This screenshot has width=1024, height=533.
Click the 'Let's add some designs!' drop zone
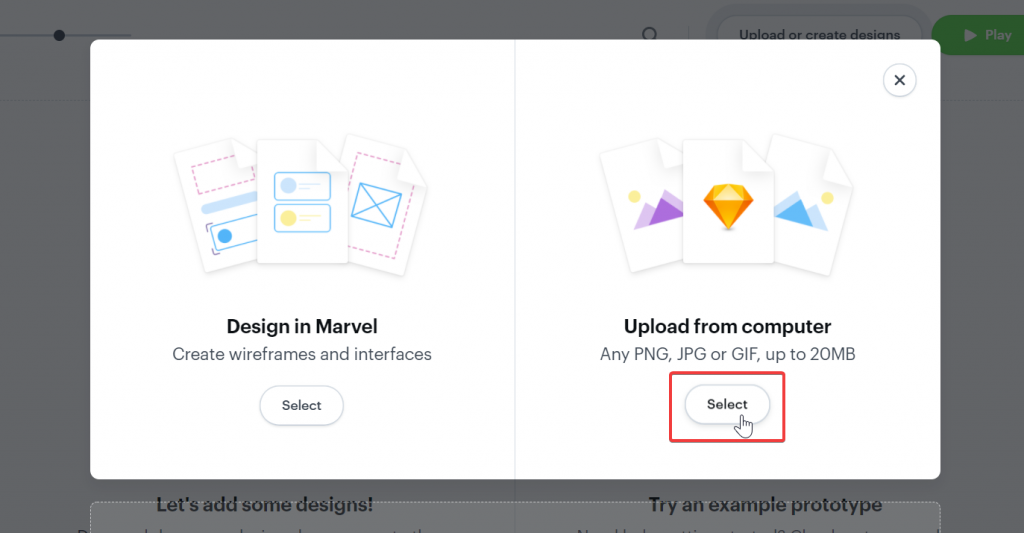pos(265,506)
